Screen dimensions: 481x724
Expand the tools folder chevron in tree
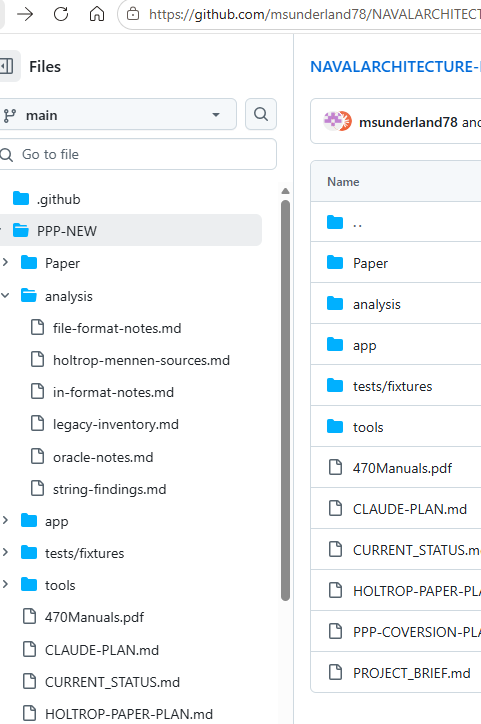coord(6,584)
